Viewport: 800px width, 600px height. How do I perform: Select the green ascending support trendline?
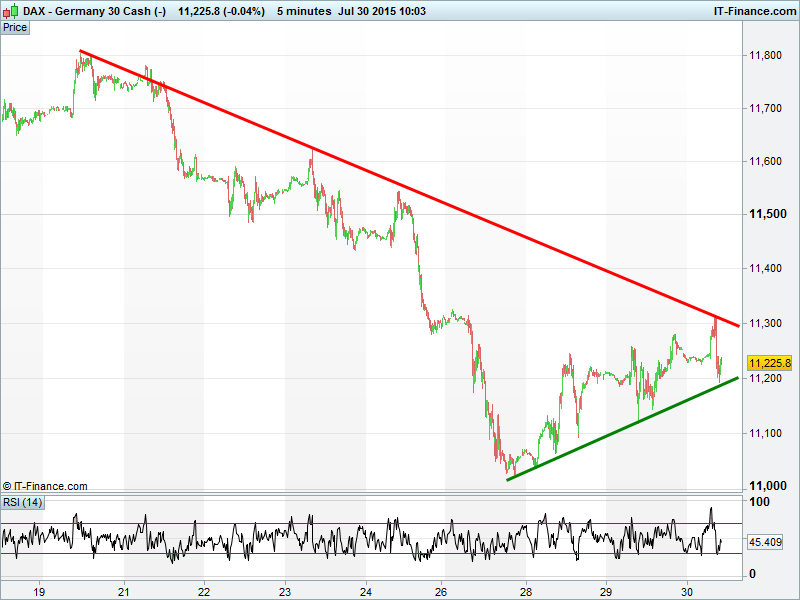(620, 431)
